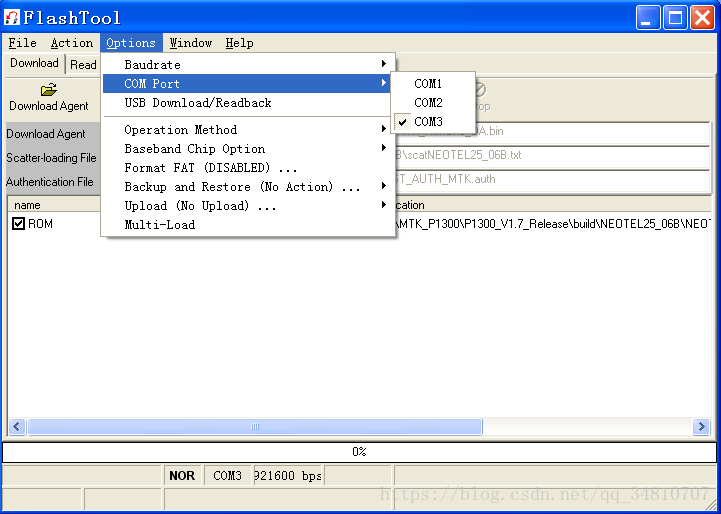Viewport: 721px width, 514px height.
Task: Select the COM Port menu entry
Action: [x=248, y=84]
